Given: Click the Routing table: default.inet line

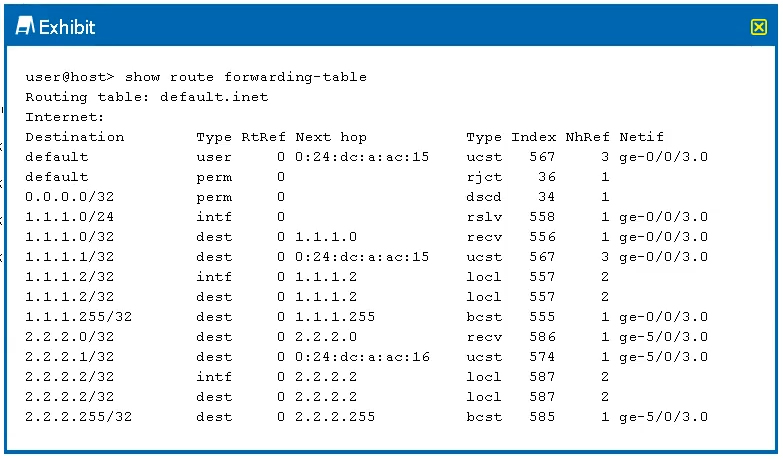Looking at the screenshot, I should 147,97.
